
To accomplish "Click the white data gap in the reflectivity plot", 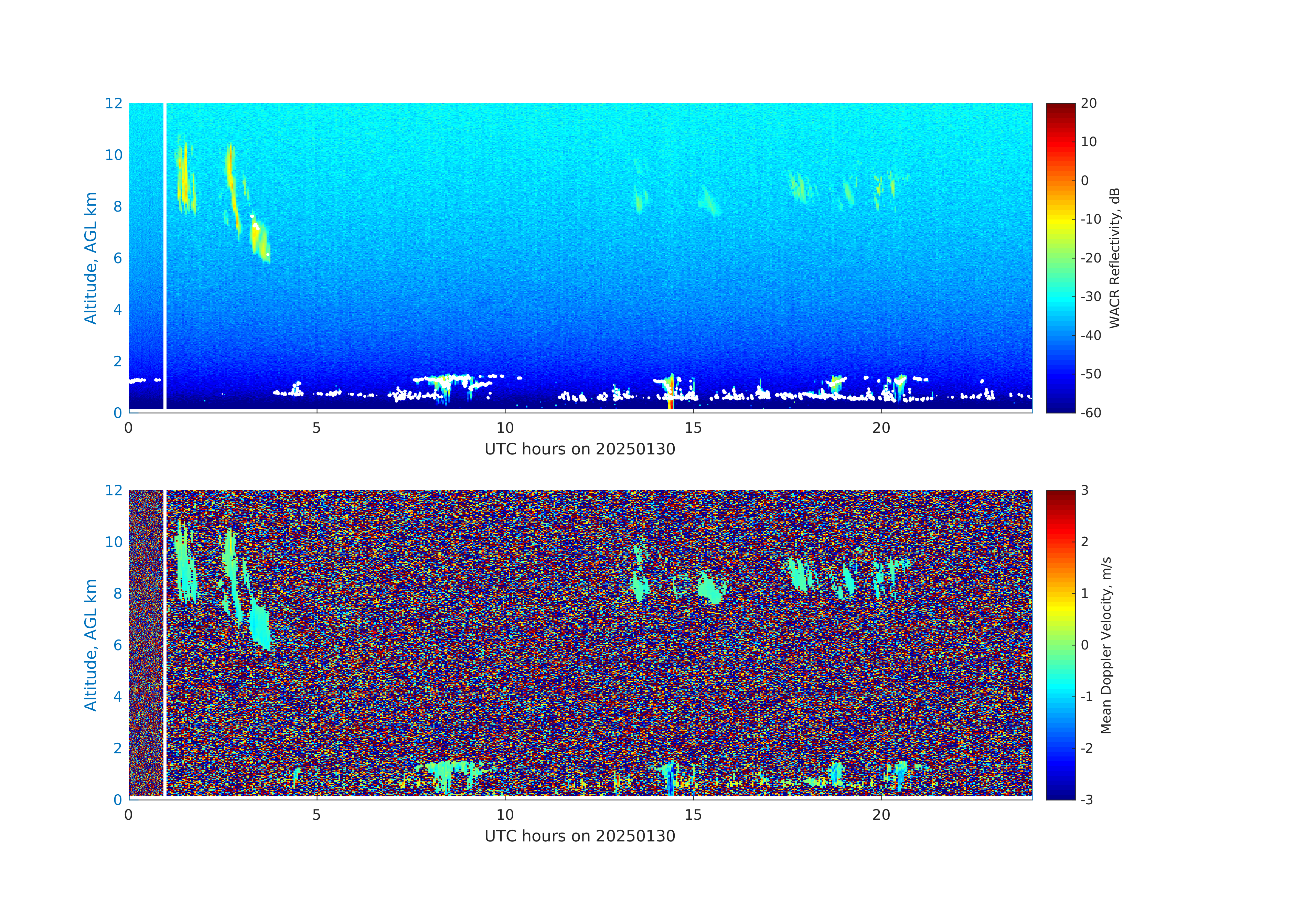I will [x=165, y=255].
